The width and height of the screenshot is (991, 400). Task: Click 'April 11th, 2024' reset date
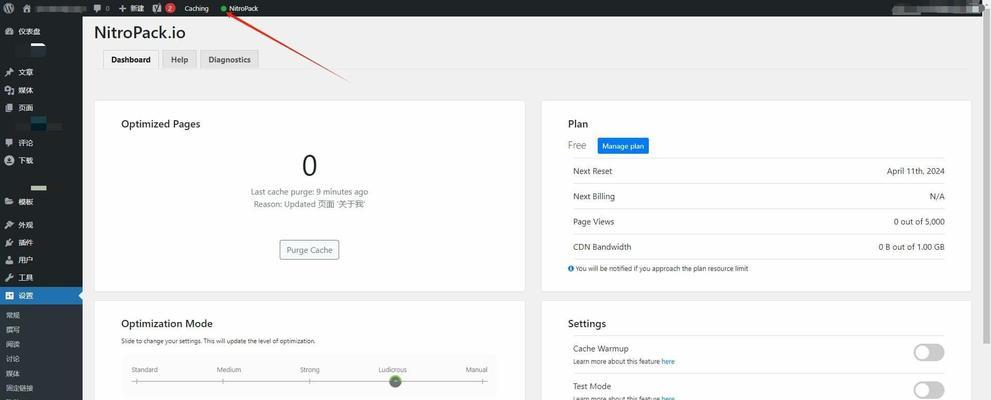(915, 171)
